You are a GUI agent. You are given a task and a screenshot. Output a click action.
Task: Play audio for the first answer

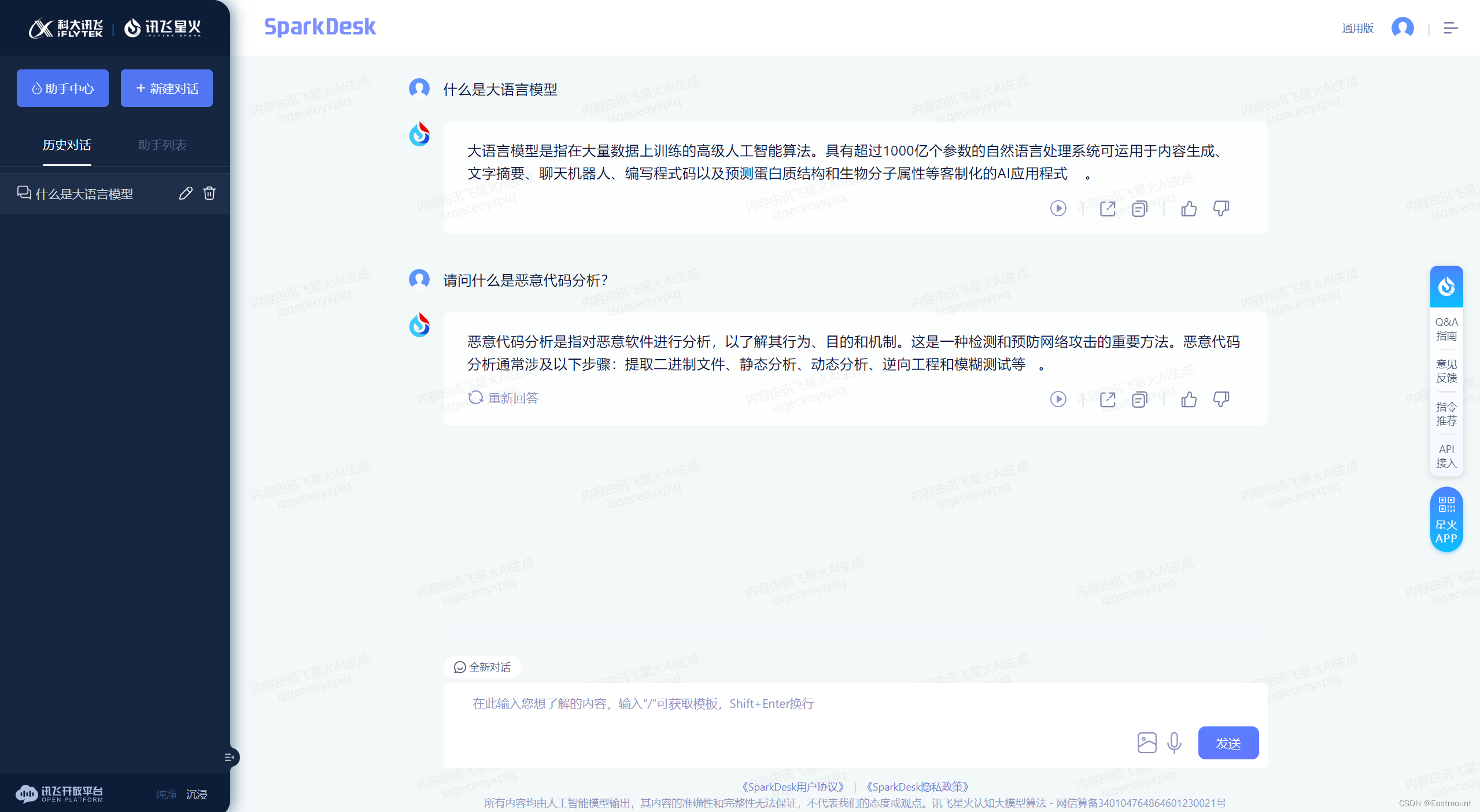click(1058, 208)
